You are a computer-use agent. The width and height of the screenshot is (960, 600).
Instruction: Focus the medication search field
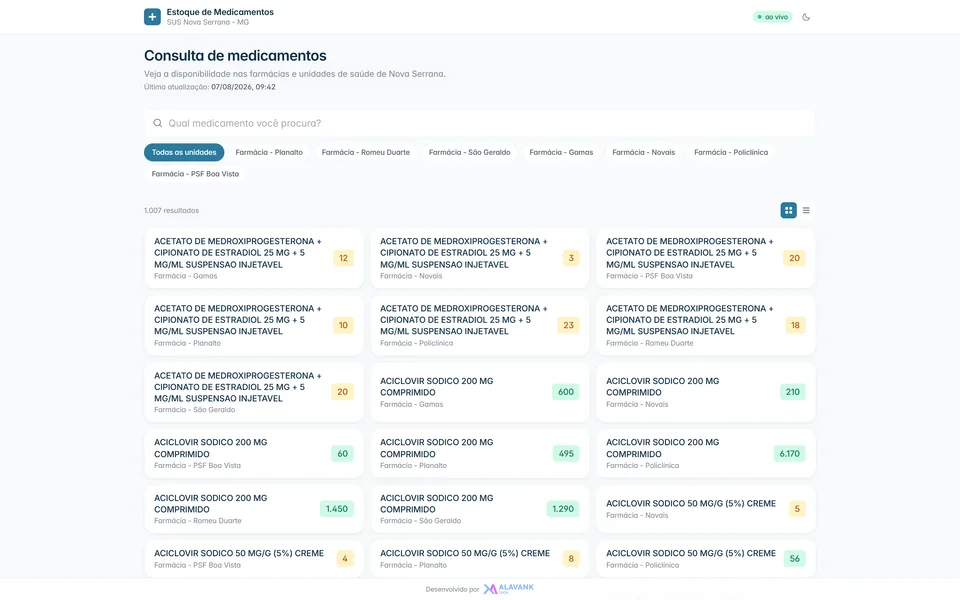479,123
